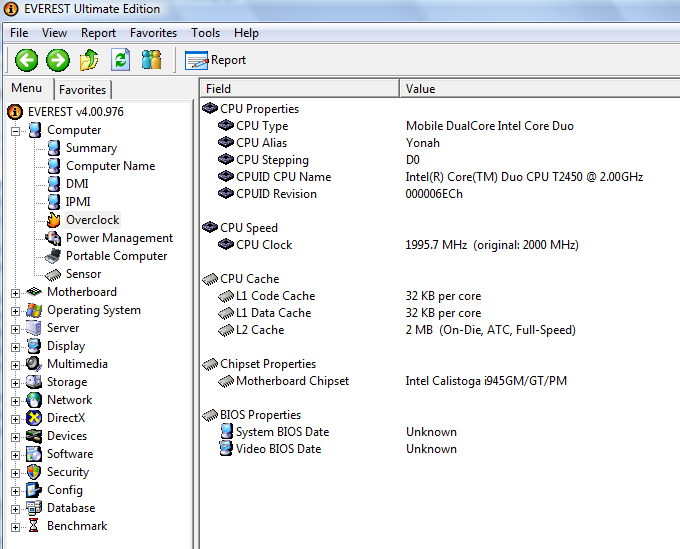
Task: Expand the Multimedia tree node
Action: [15, 365]
